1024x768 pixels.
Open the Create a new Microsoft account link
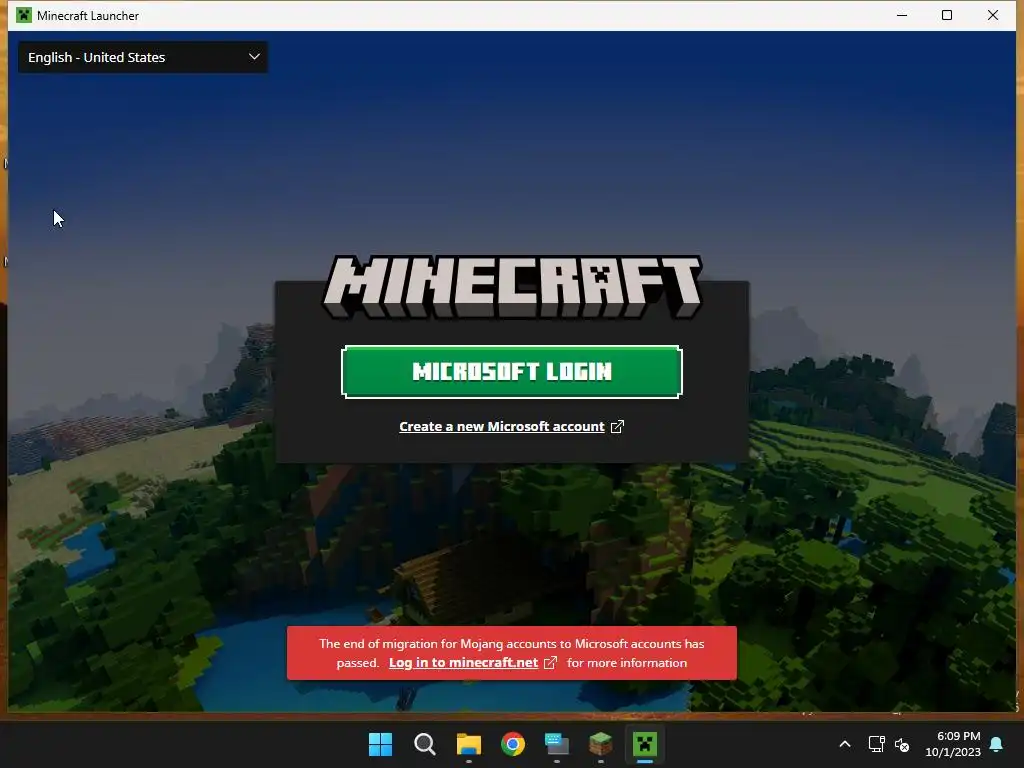point(502,426)
